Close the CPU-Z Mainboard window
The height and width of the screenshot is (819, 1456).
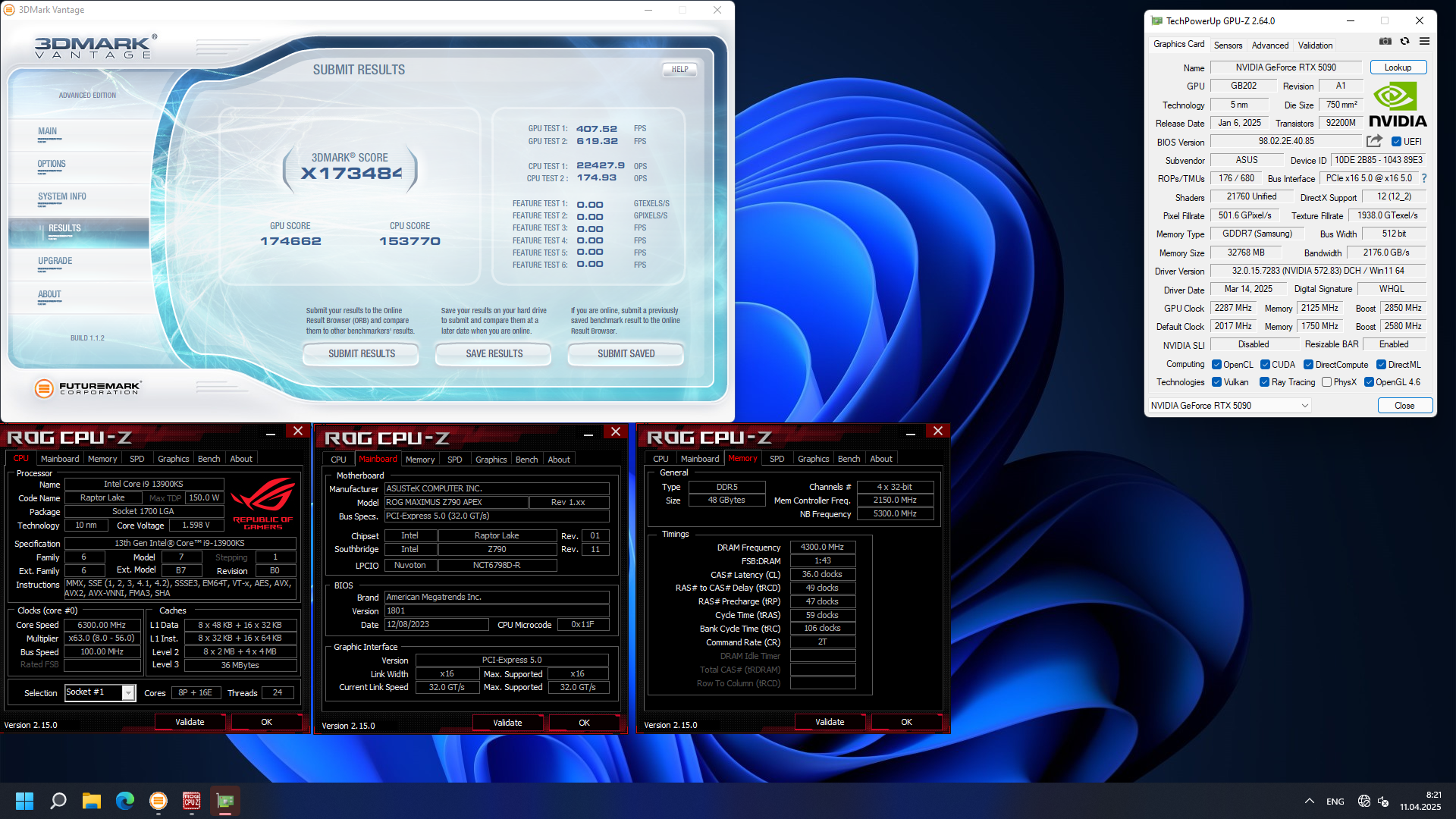(x=616, y=431)
